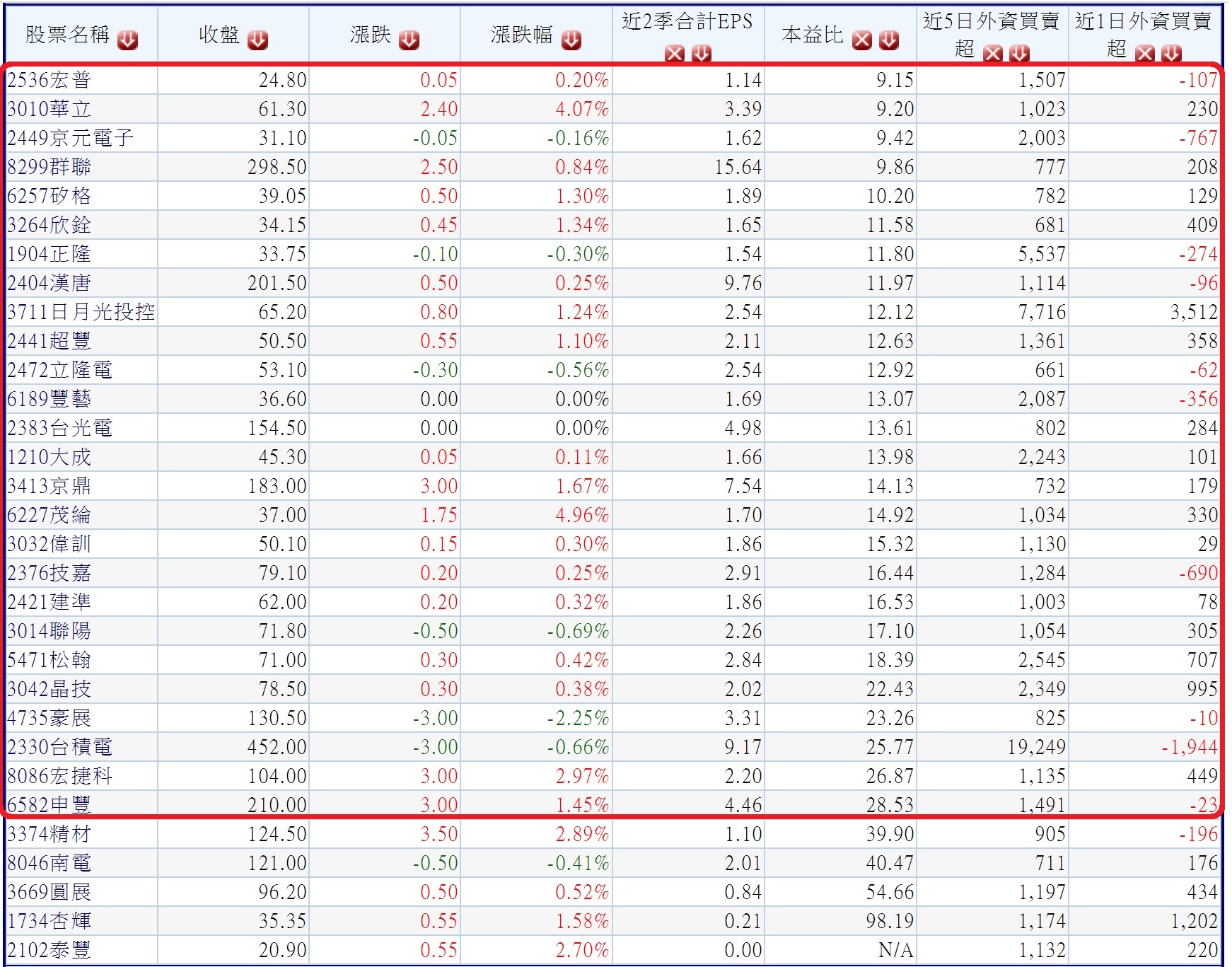Open stock 8046南電
The image size is (1232, 967).
50,863
